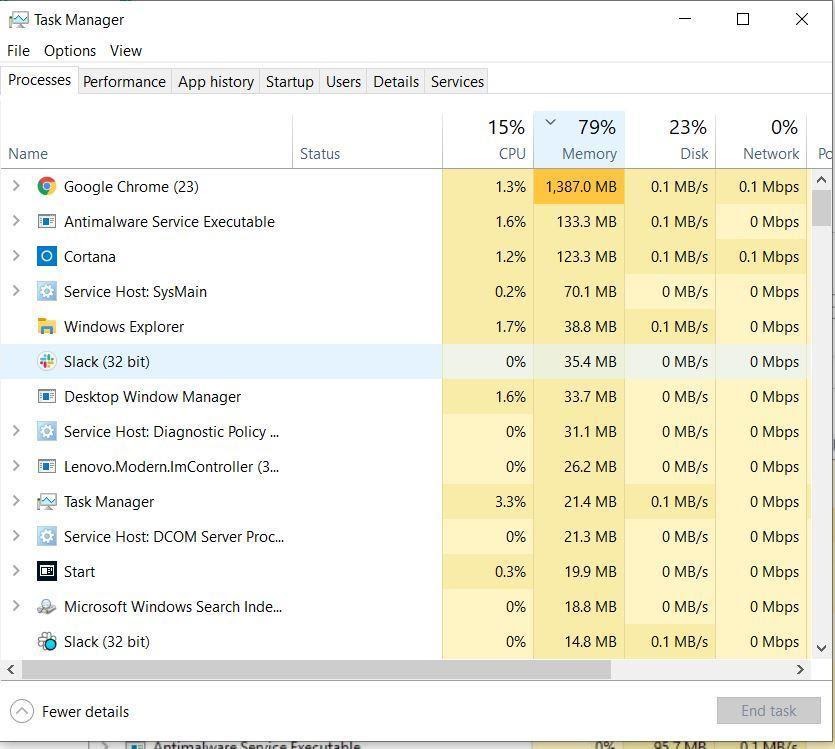Expand the Cortana process group

[x=16, y=257]
